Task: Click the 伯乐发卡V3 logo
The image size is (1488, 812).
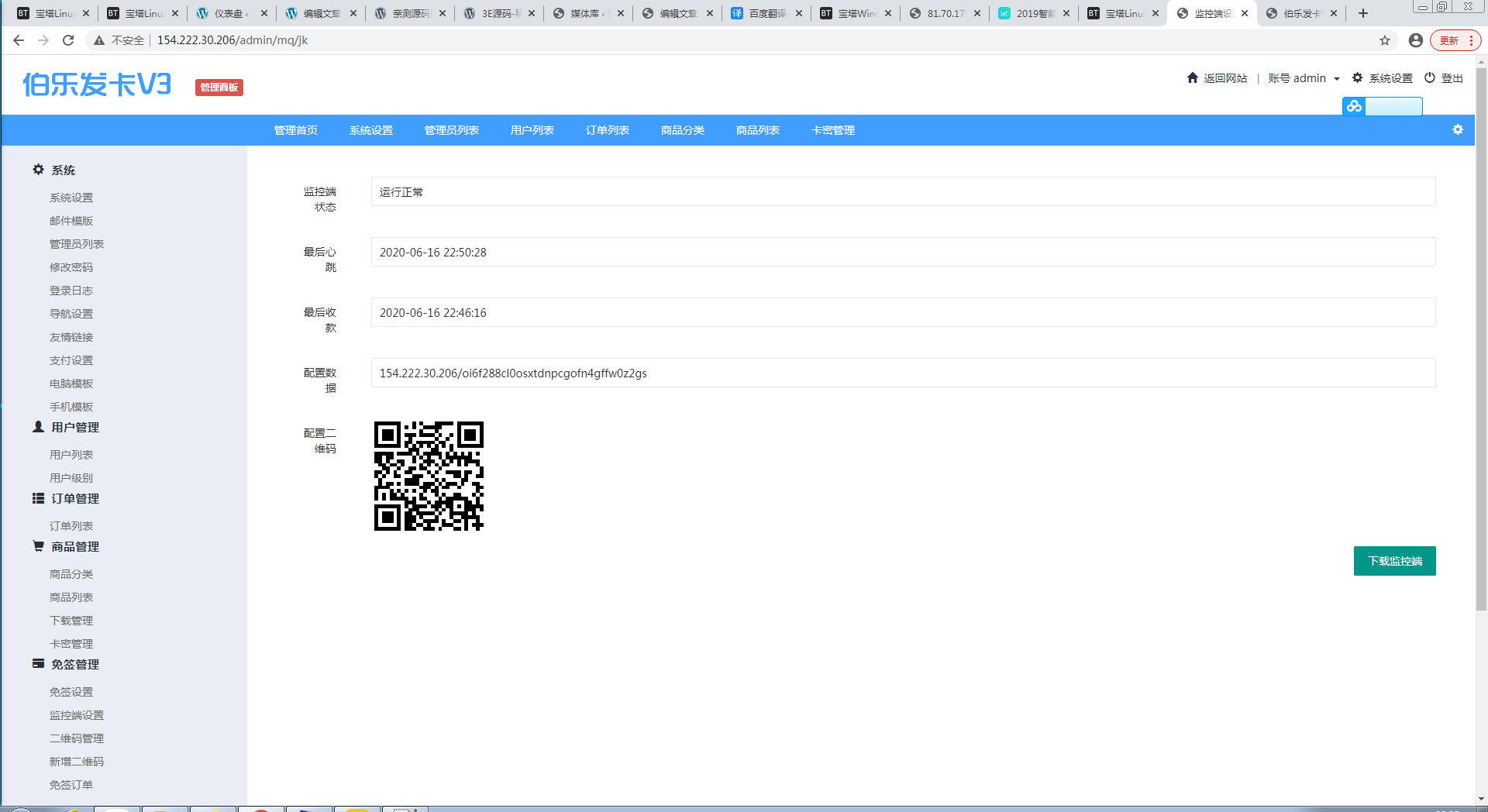Action: (97, 84)
